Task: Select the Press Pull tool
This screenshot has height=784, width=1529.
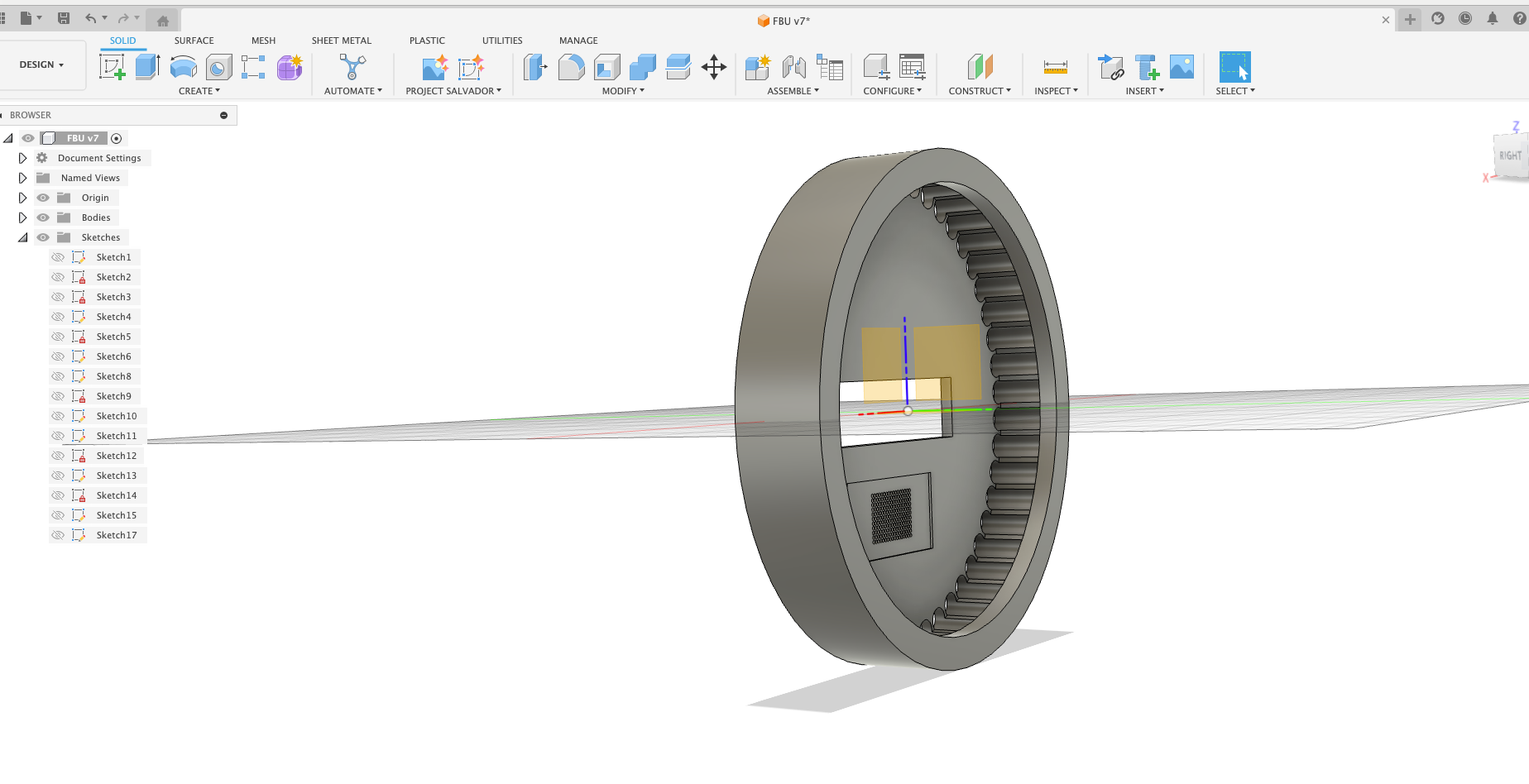Action: (x=535, y=67)
